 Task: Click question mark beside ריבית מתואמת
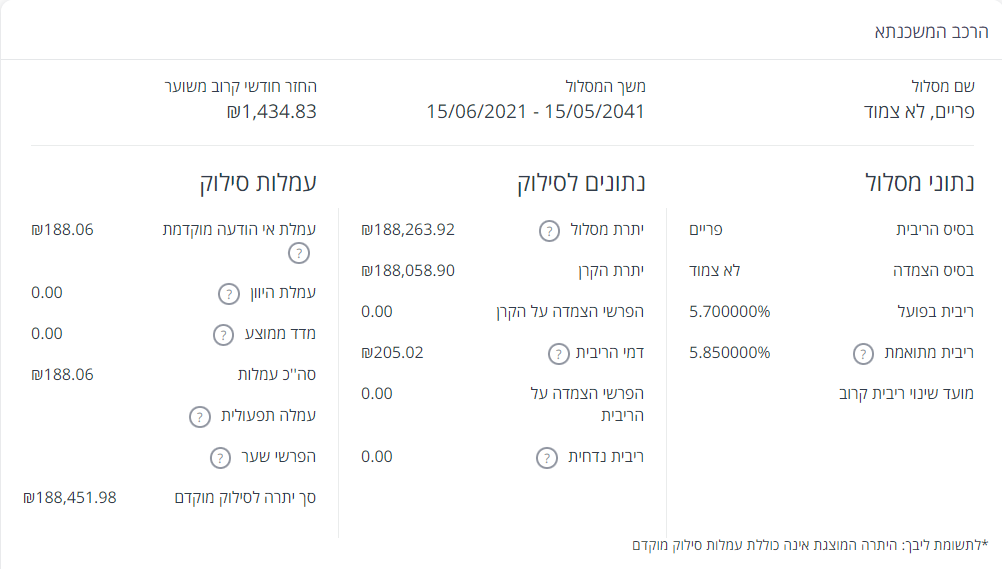click(x=862, y=354)
